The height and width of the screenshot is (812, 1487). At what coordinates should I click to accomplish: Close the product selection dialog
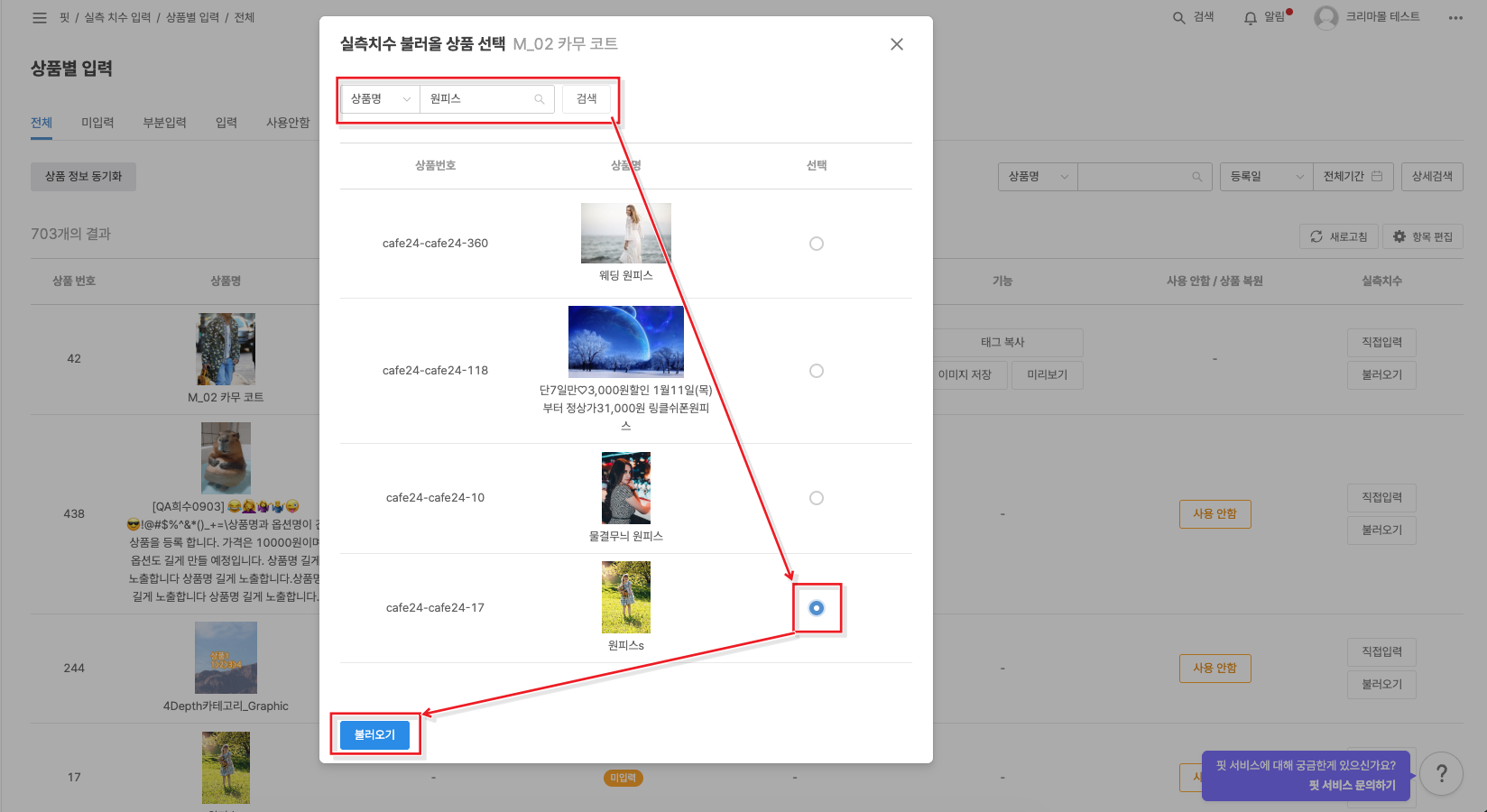(x=896, y=44)
